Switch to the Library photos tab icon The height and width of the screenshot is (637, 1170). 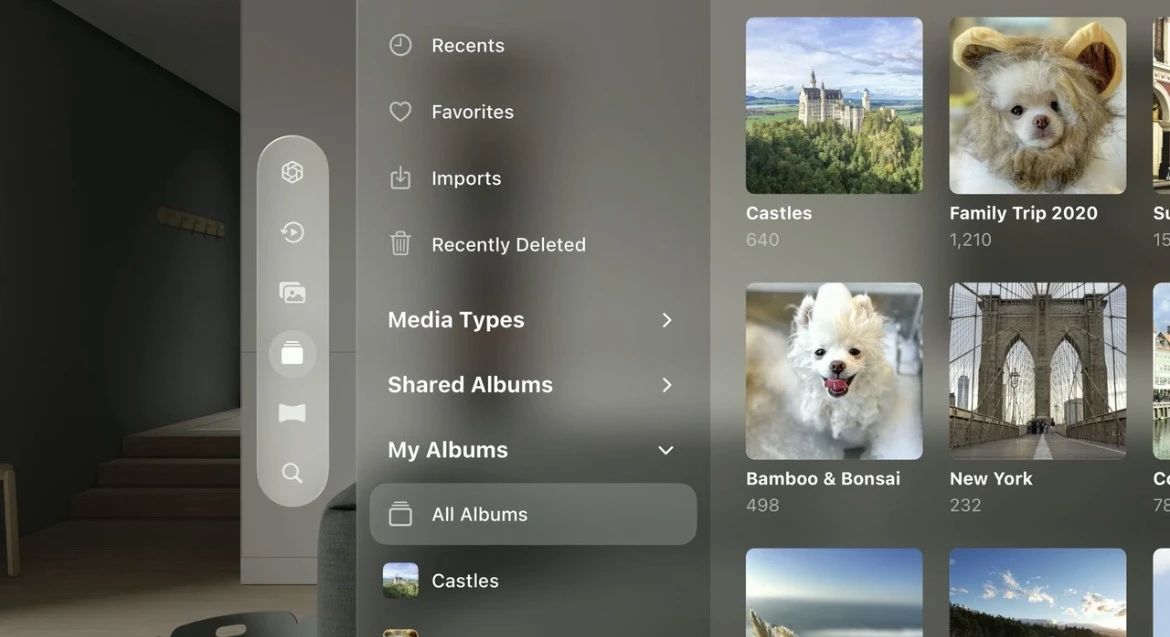click(292, 293)
